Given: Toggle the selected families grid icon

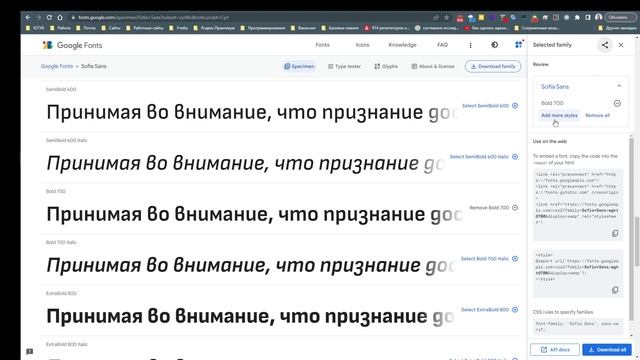Looking at the screenshot, I should point(518,44).
